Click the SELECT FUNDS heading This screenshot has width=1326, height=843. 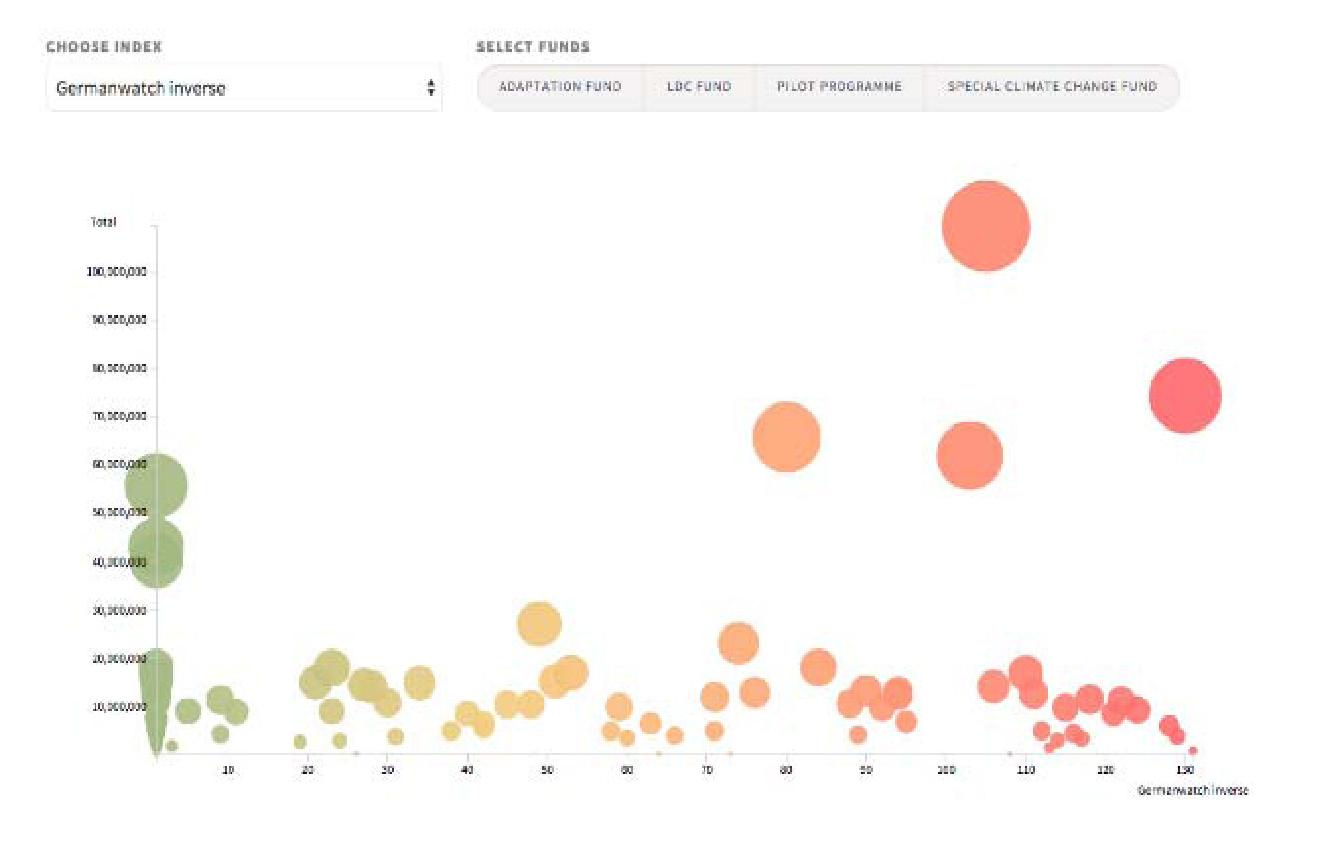click(533, 47)
